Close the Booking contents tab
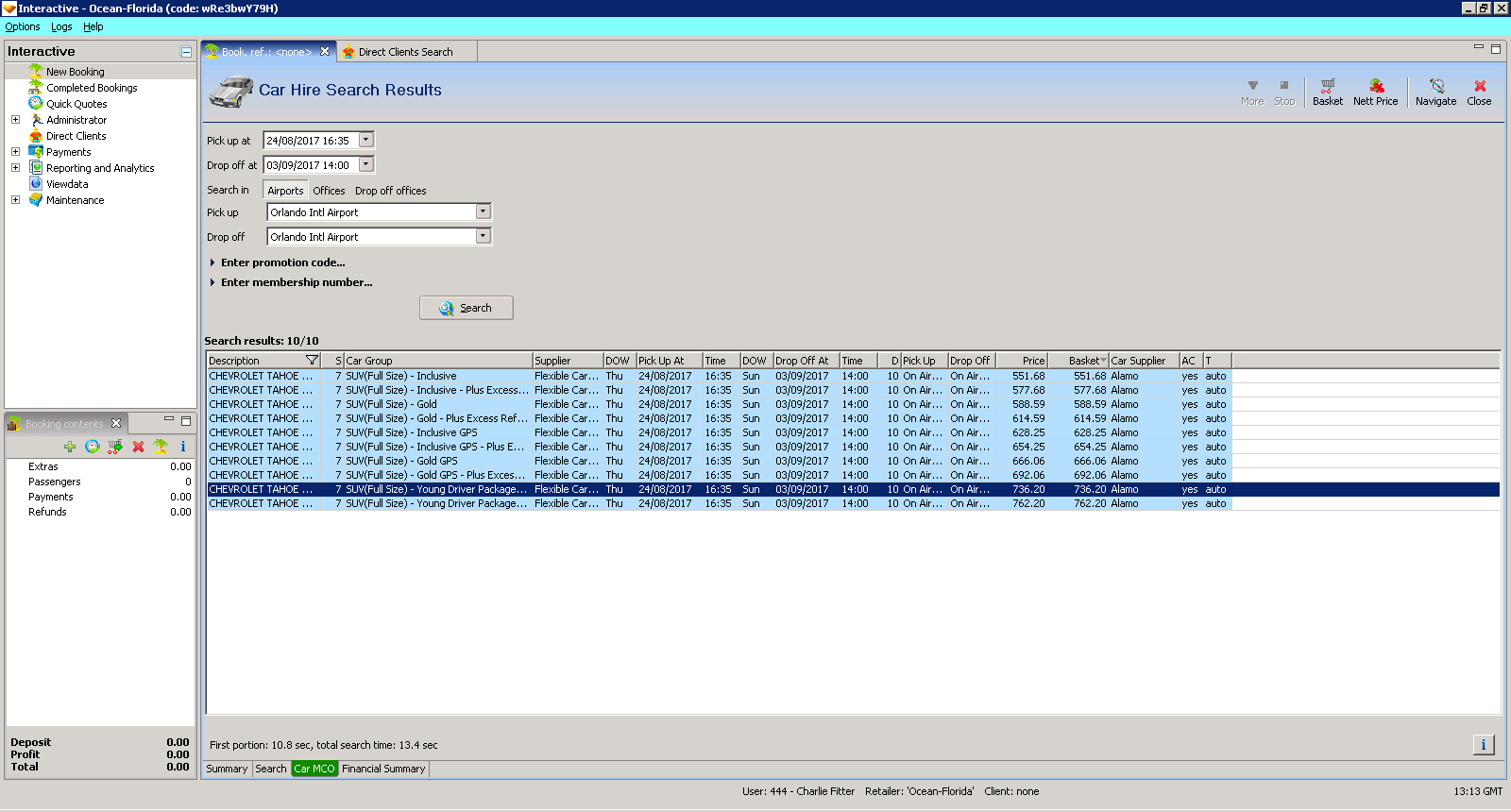The width and height of the screenshot is (1511, 812). [116, 424]
